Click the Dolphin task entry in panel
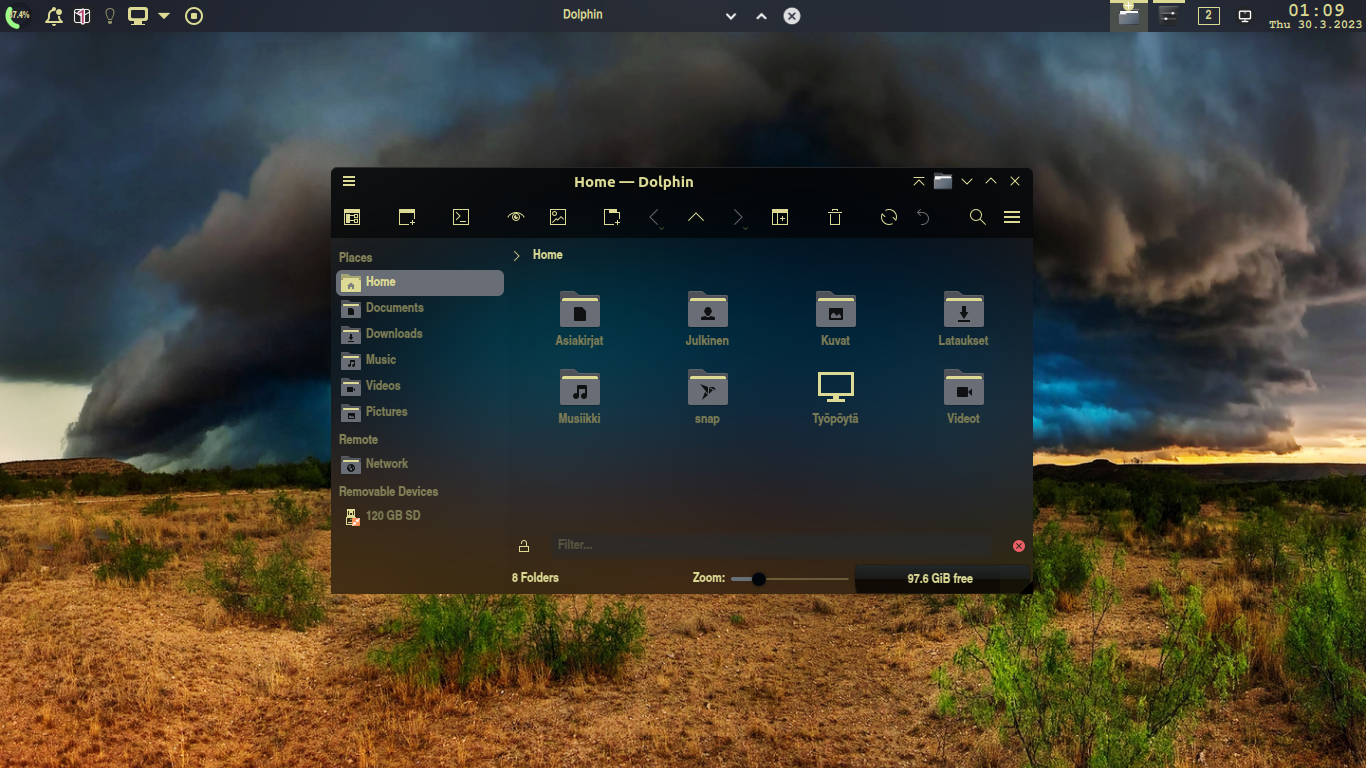 1129,16
